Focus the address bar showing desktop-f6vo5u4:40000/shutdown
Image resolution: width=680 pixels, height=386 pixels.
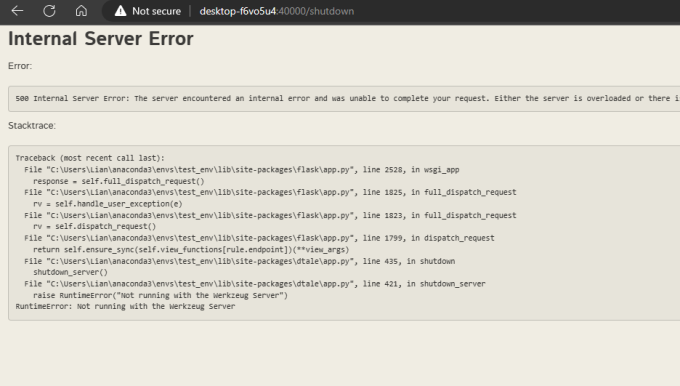tap(277, 11)
